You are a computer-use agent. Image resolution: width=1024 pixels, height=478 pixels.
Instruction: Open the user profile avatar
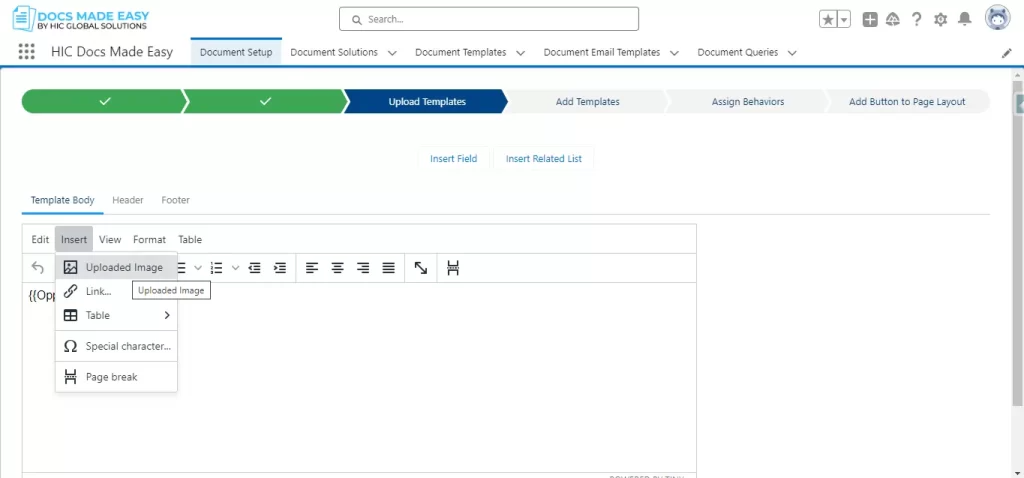click(997, 18)
